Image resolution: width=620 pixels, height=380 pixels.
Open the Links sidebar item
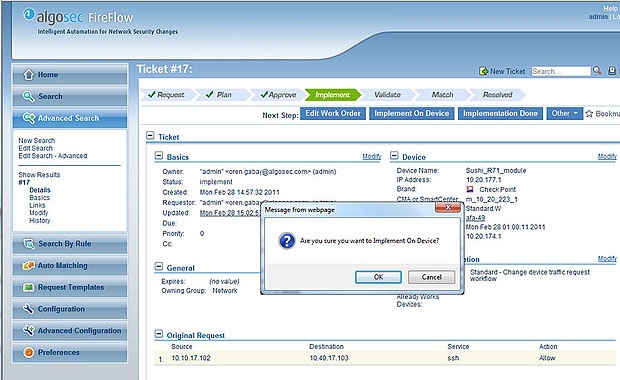pos(37,205)
